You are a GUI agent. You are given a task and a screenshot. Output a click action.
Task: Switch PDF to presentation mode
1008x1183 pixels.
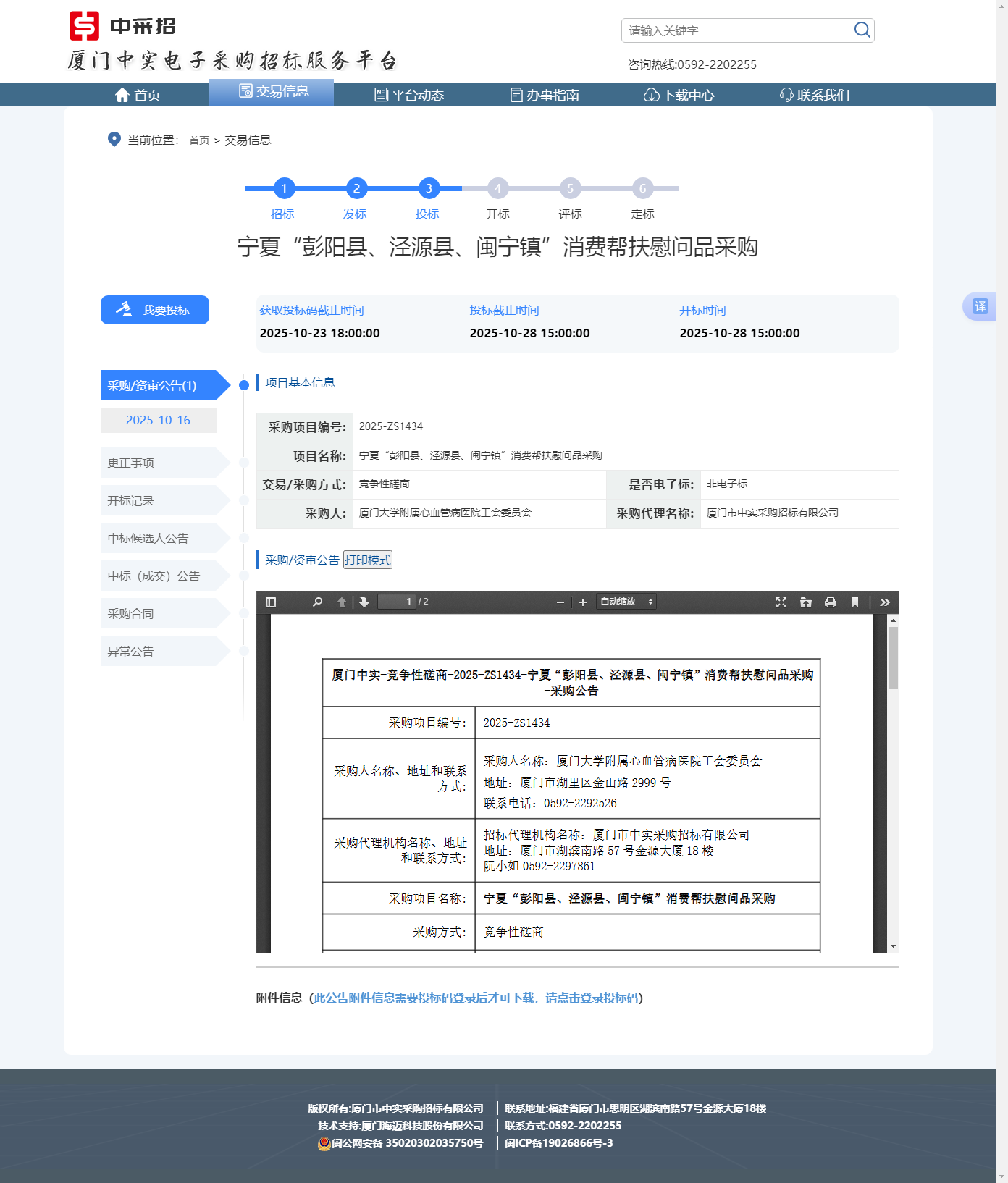(x=781, y=602)
